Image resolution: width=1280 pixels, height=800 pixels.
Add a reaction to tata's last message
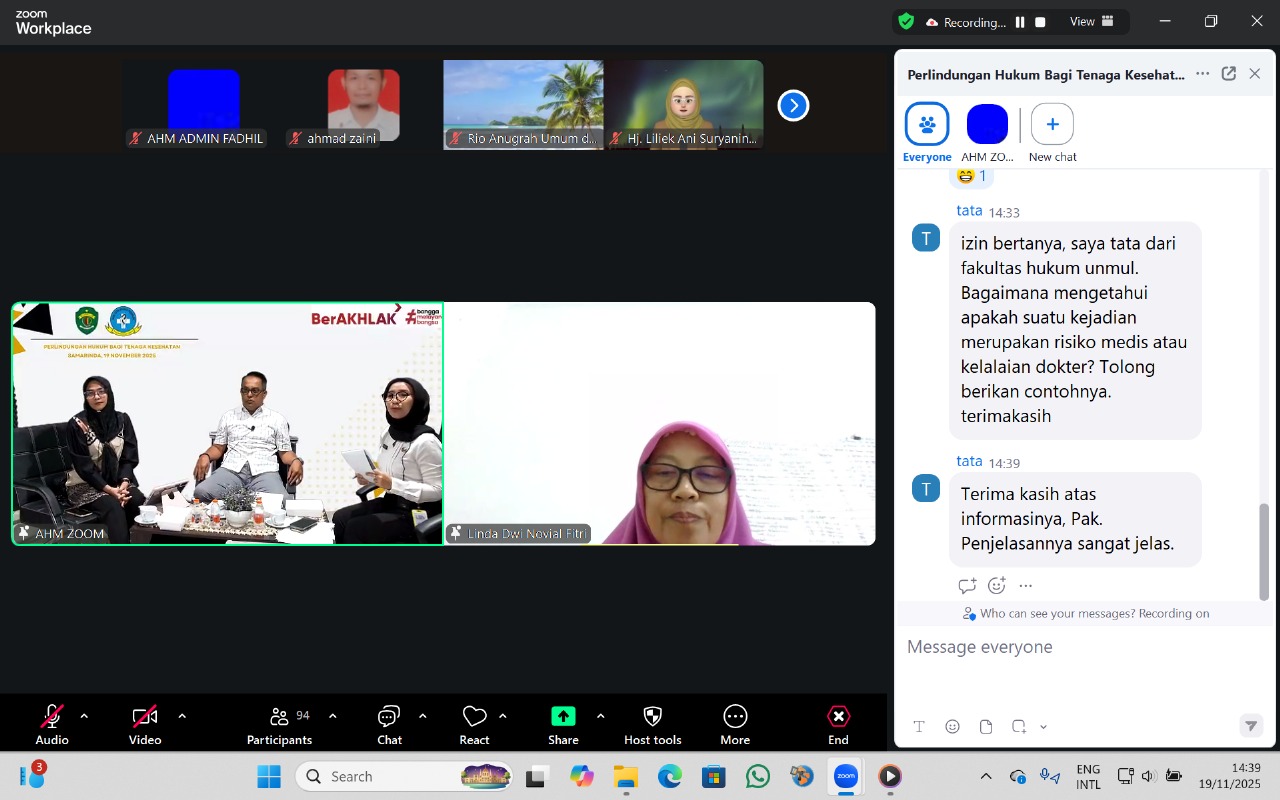click(x=996, y=586)
